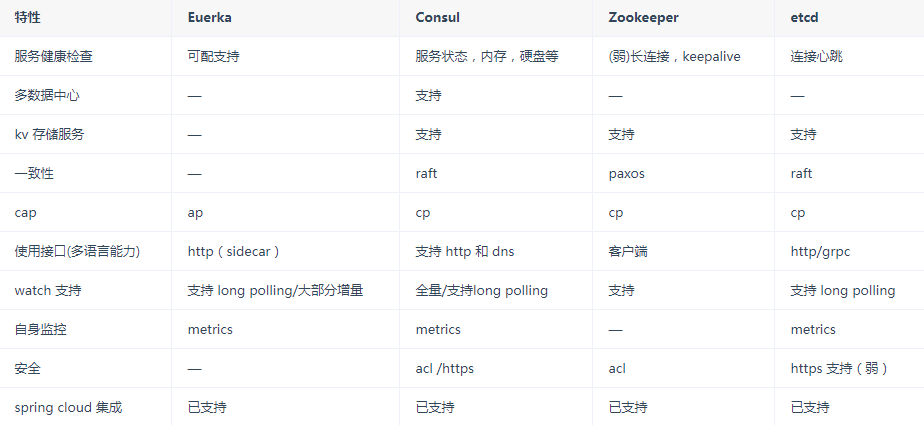Image resolution: width=924 pixels, height=425 pixels.
Task: Select the http/grpc cell
Action: [820, 252]
